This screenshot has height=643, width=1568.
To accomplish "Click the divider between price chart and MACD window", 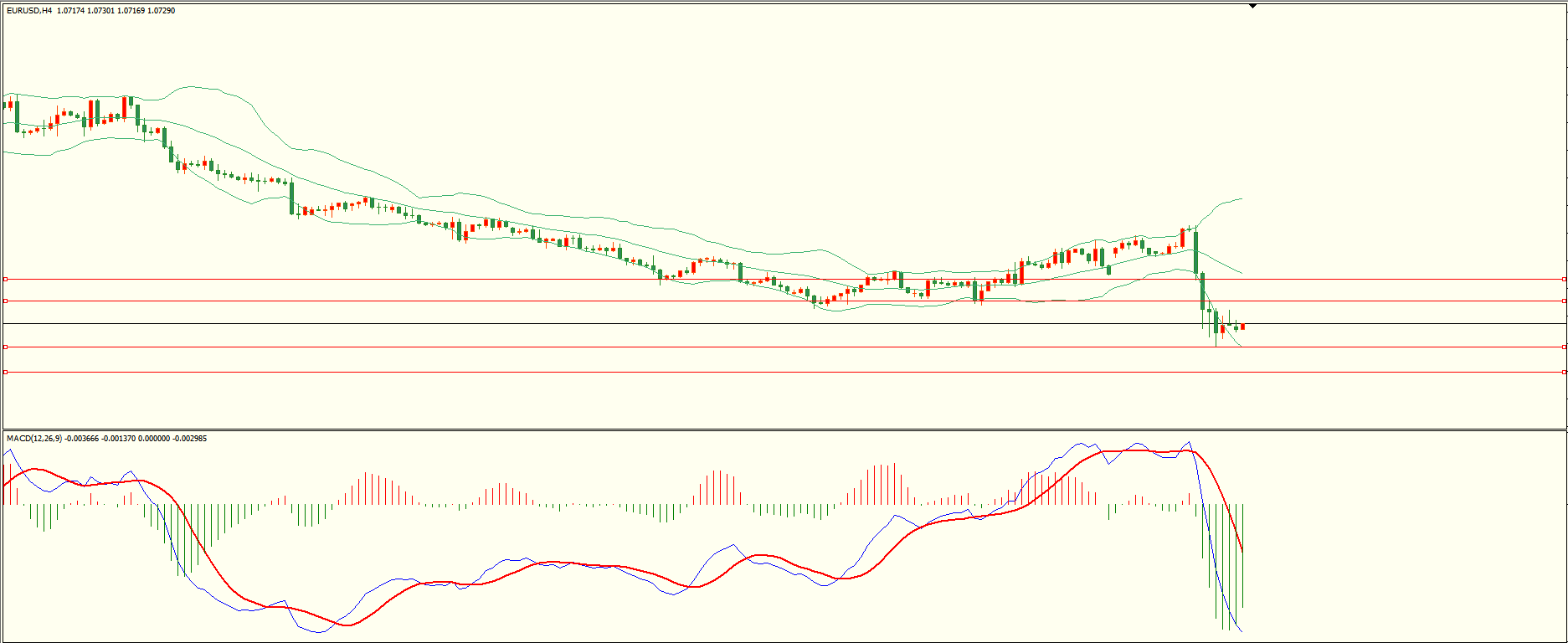I will tap(784, 430).
